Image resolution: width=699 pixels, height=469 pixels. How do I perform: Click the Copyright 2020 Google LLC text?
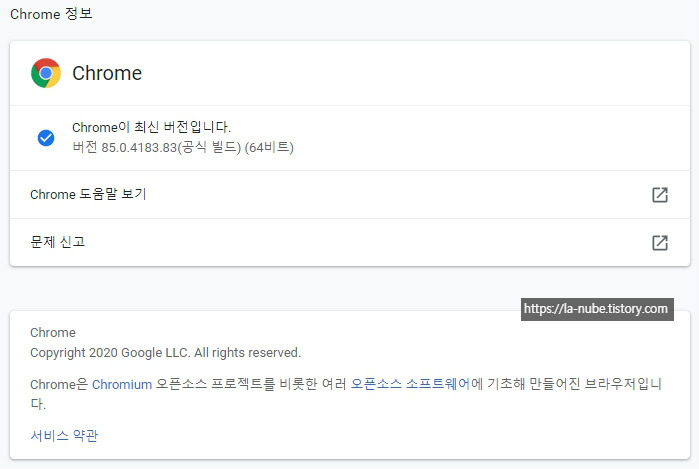tap(165, 353)
